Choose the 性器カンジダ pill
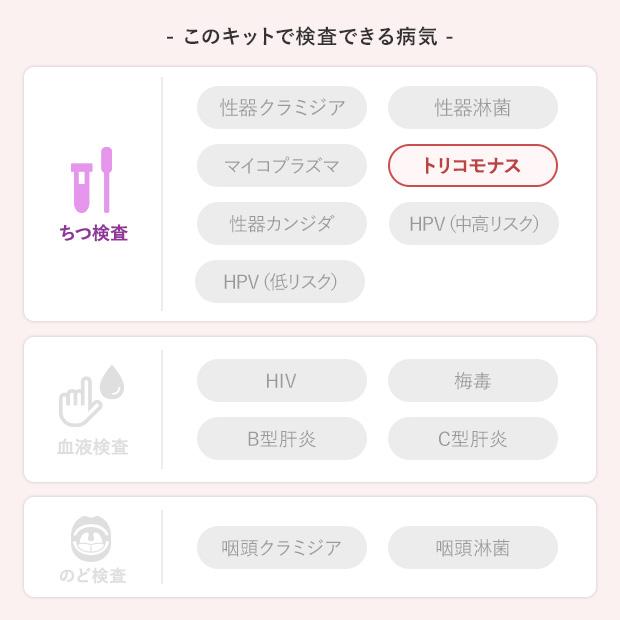 click(282, 224)
